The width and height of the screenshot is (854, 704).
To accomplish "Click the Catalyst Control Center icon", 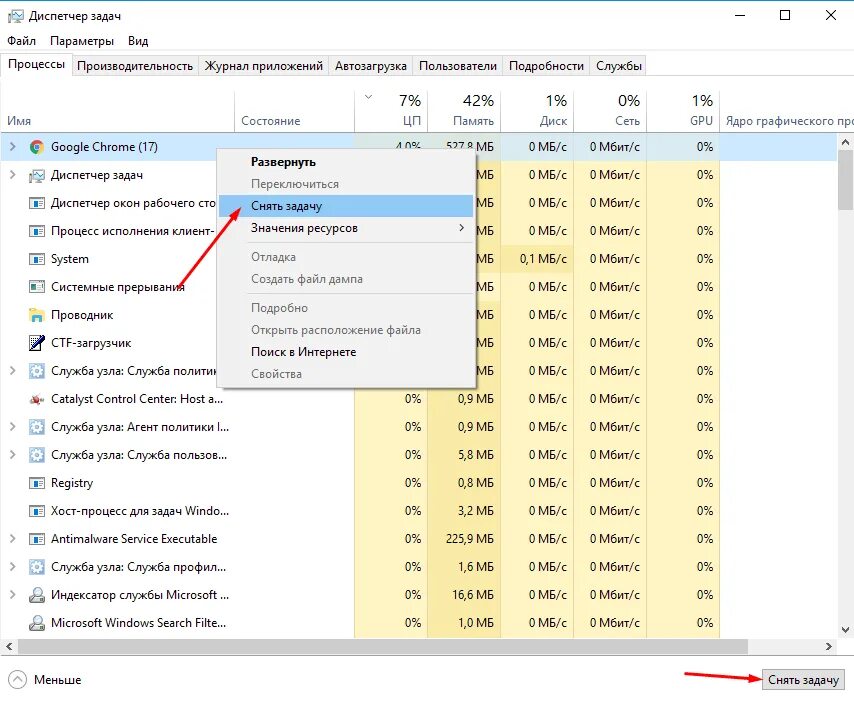I will [x=36, y=399].
